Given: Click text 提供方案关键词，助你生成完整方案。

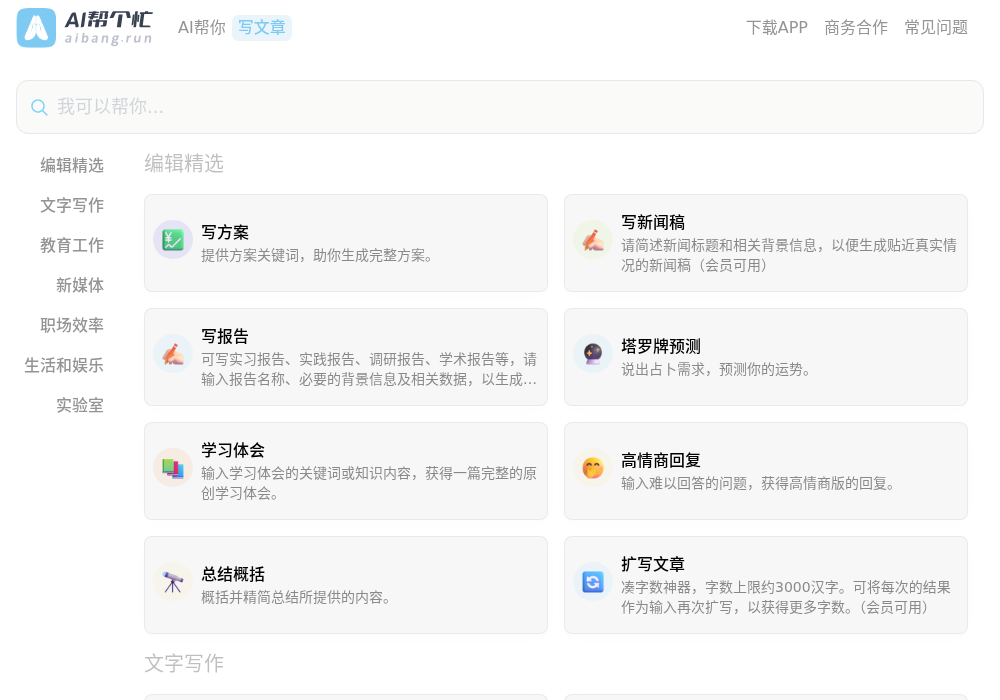Looking at the screenshot, I should (318, 256).
